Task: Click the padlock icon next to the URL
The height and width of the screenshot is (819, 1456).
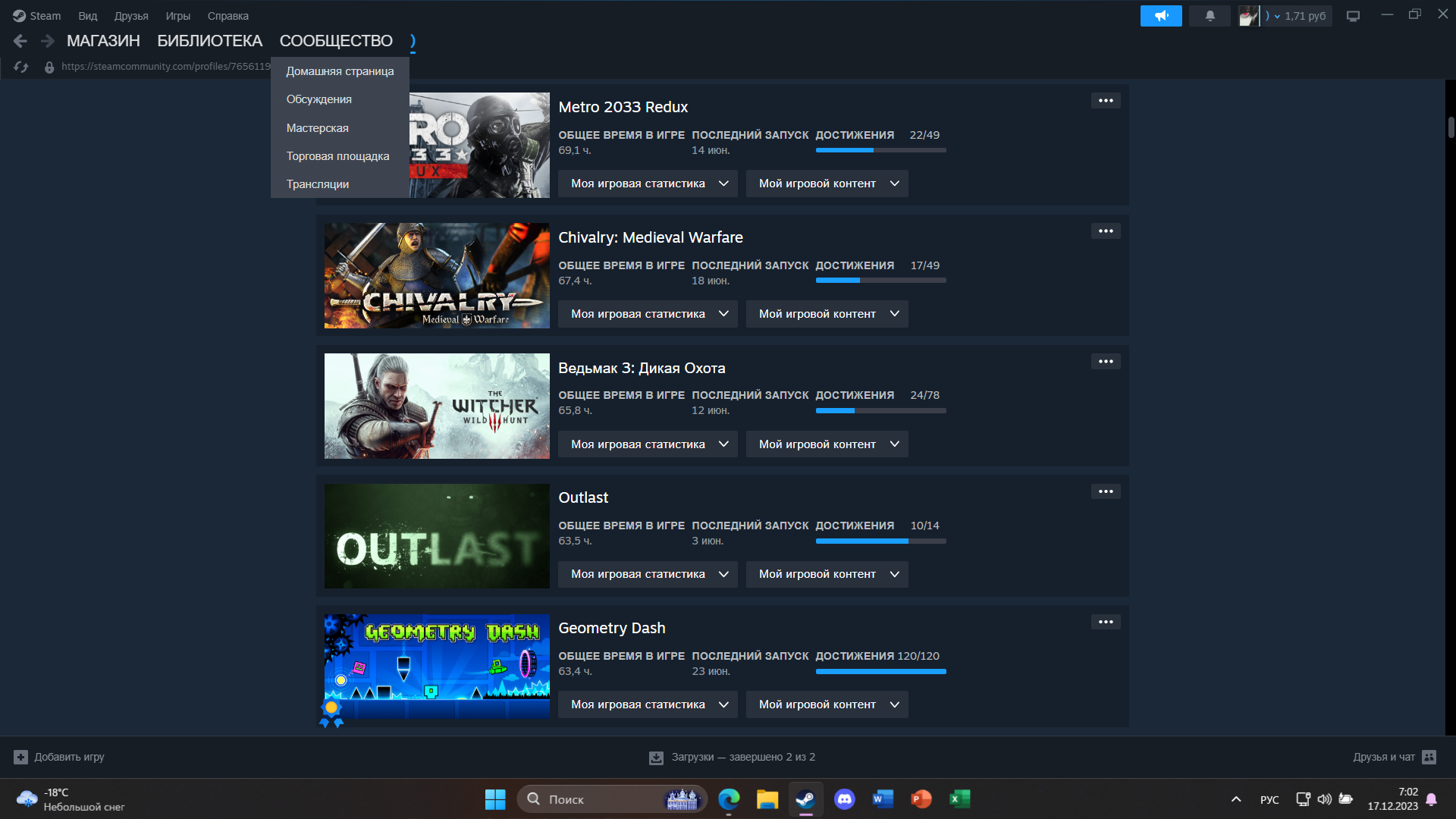Action: [x=49, y=67]
